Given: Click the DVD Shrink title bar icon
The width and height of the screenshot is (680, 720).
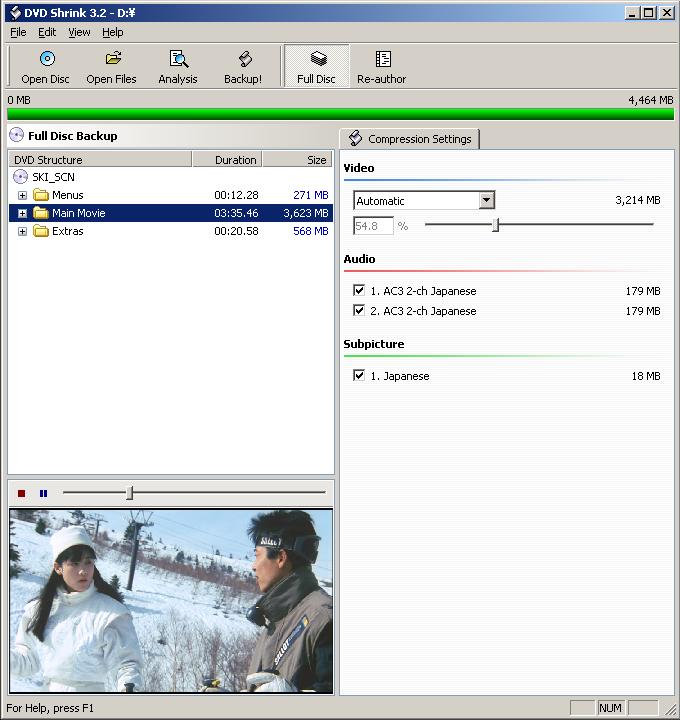Looking at the screenshot, I should [x=16, y=12].
